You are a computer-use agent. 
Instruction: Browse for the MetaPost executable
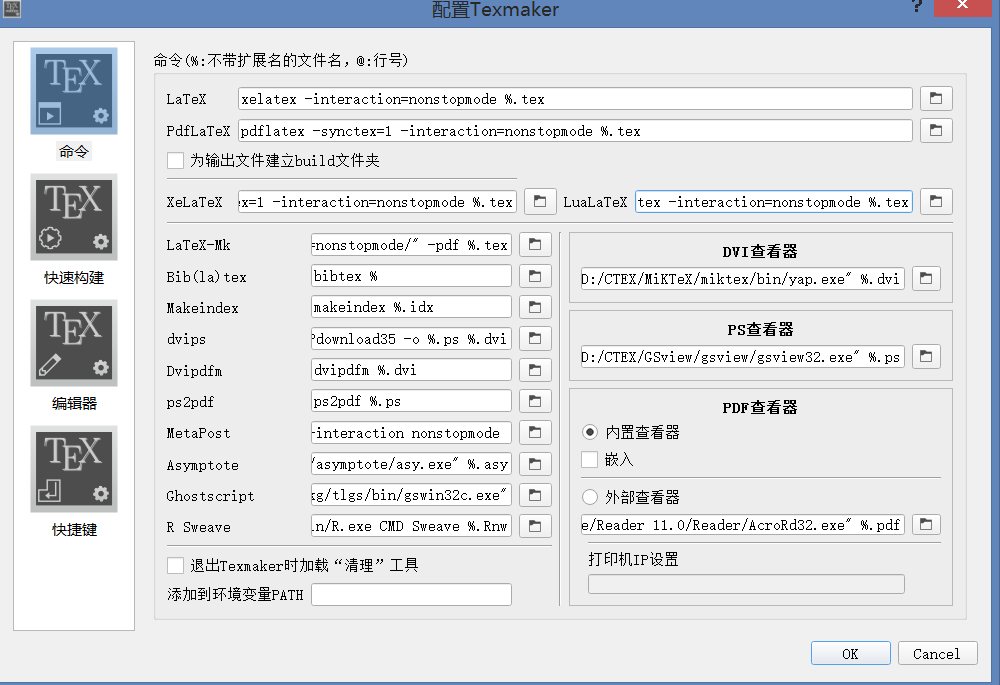[x=535, y=432]
